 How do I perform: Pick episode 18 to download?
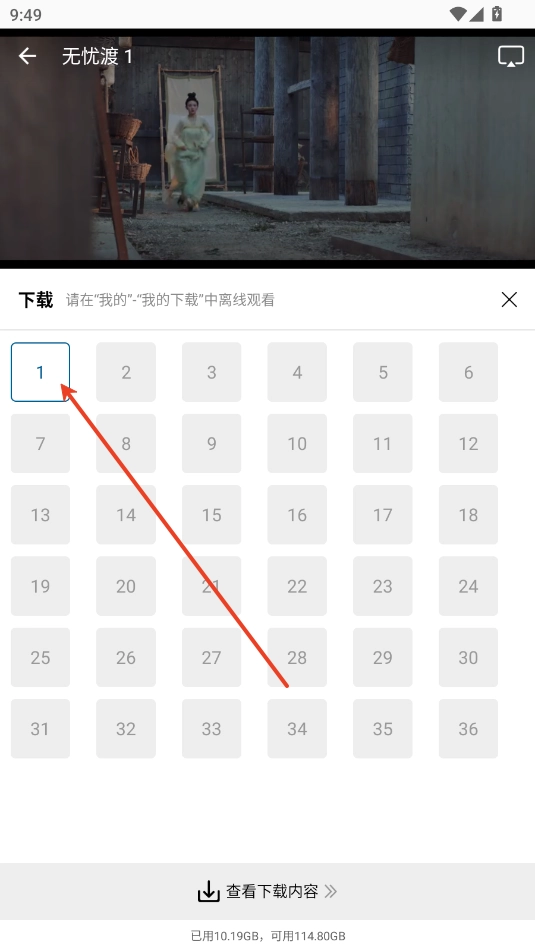(468, 514)
